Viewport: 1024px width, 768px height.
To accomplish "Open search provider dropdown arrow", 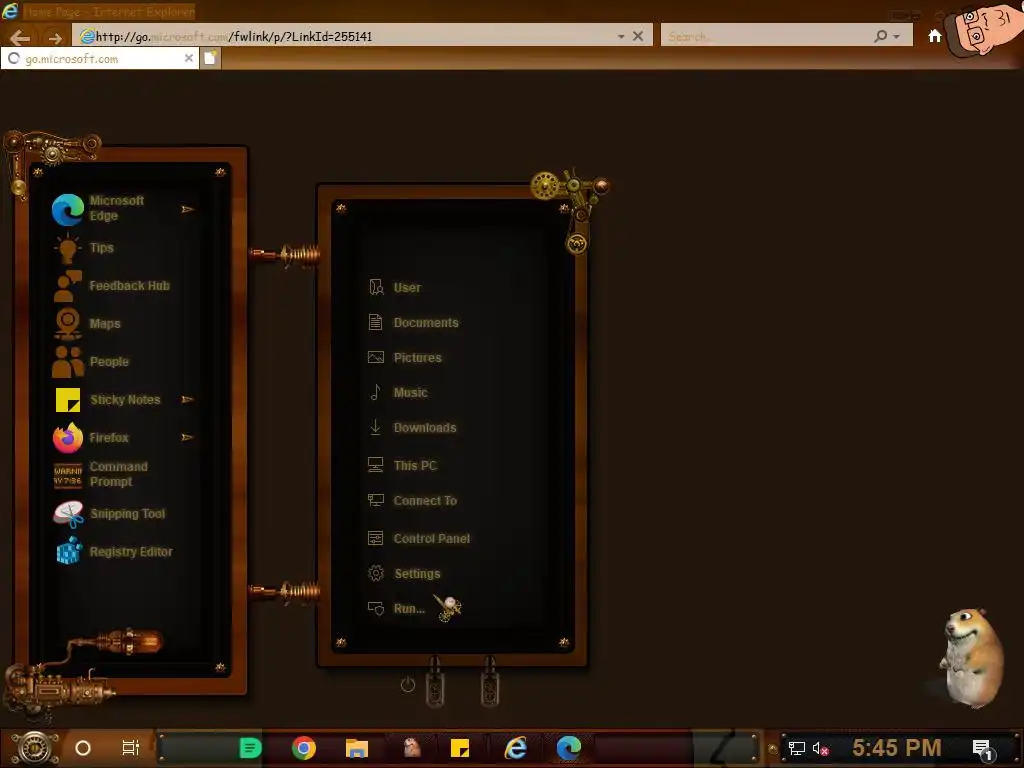I will [897, 37].
